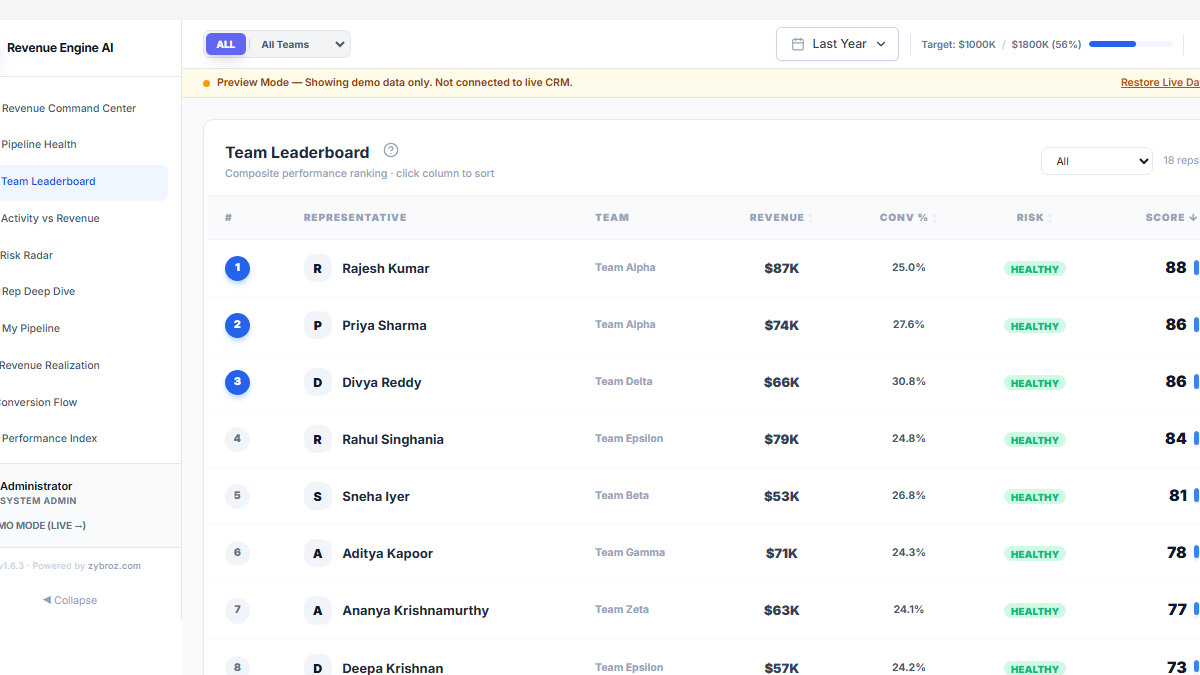Screen dimensions: 1200x675
Task: Open the All filter dropdown in leaderboard
Action: tap(1097, 161)
